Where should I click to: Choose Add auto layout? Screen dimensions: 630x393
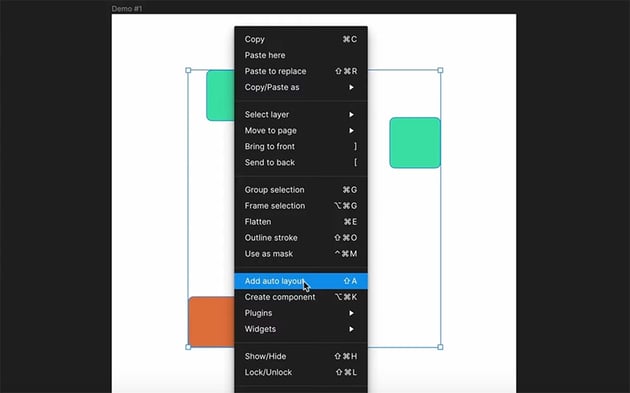coord(301,281)
